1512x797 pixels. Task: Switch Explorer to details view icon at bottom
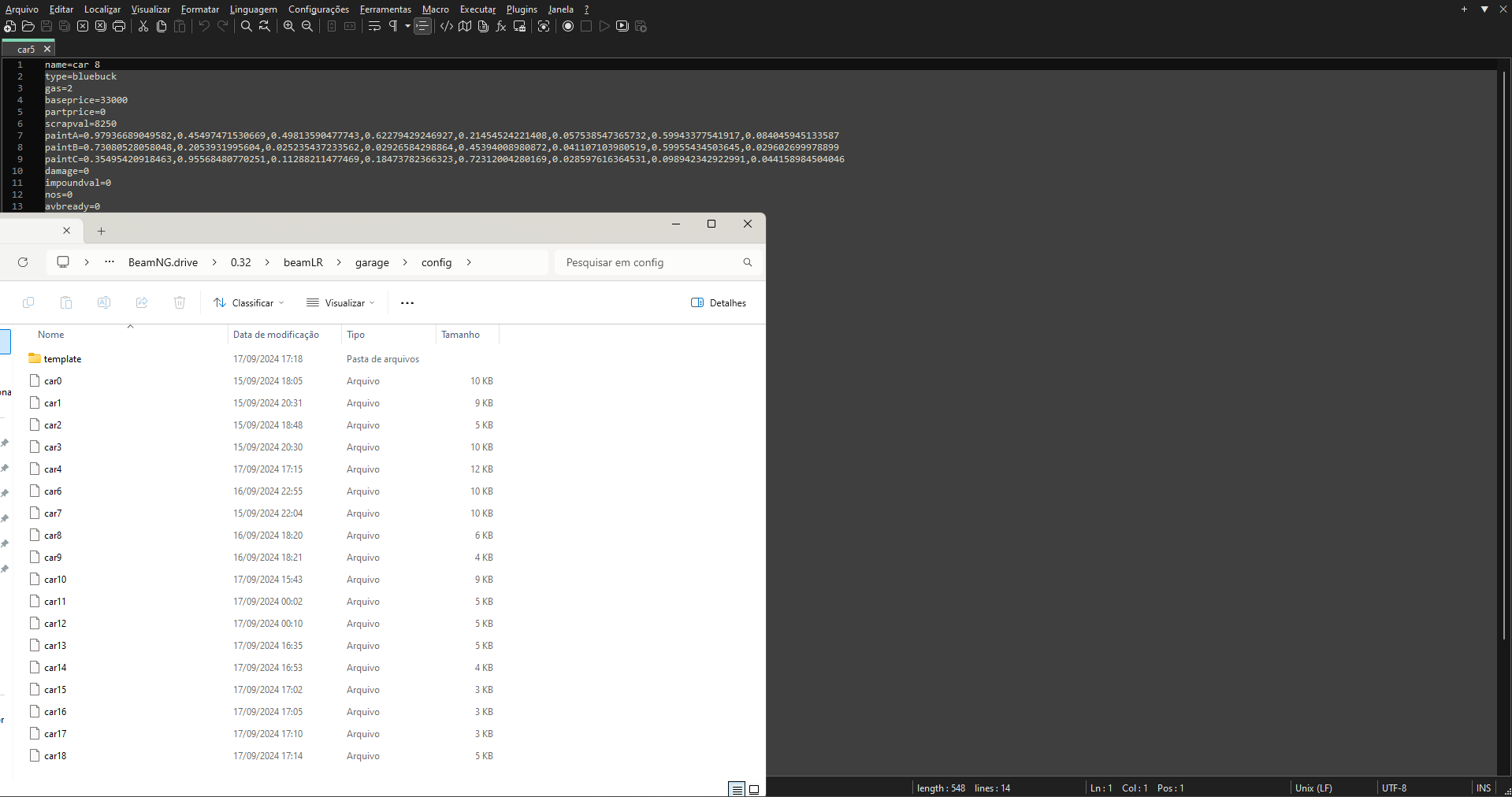[737, 789]
